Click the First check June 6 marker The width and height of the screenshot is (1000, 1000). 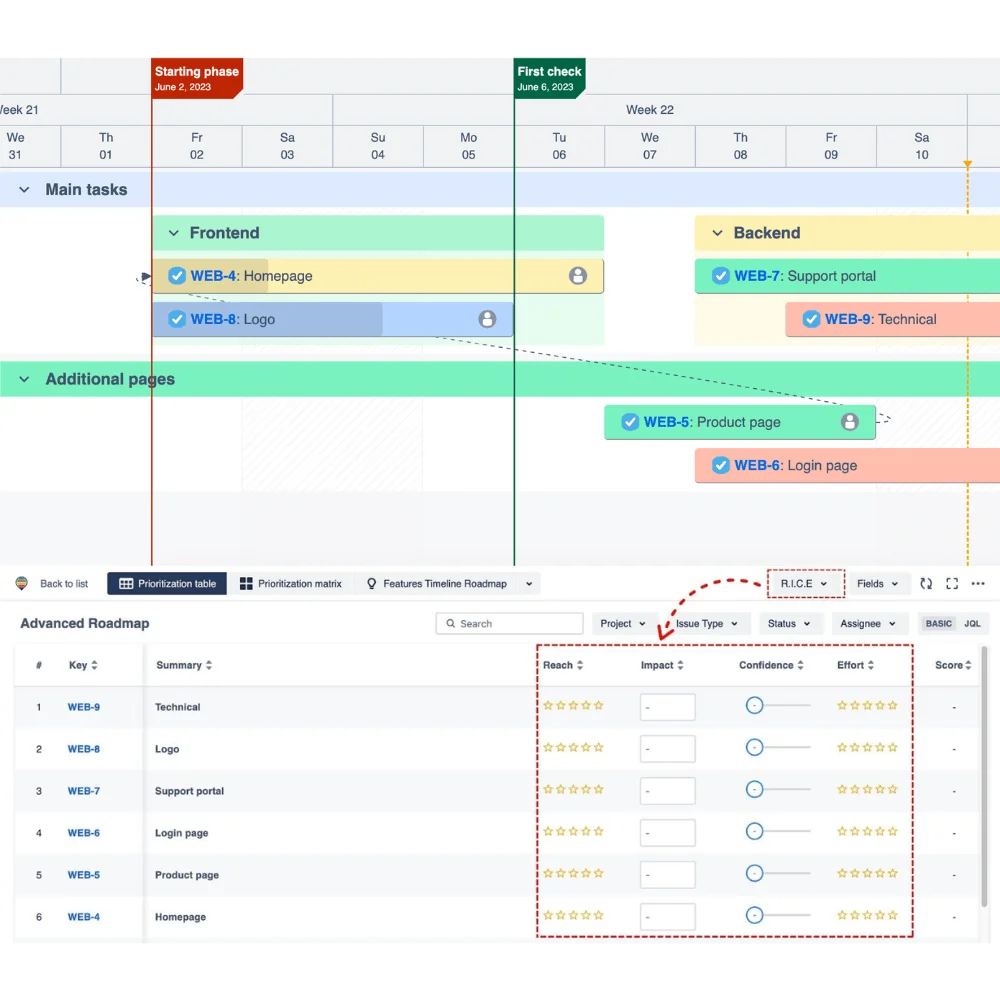[x=549, y=78]
